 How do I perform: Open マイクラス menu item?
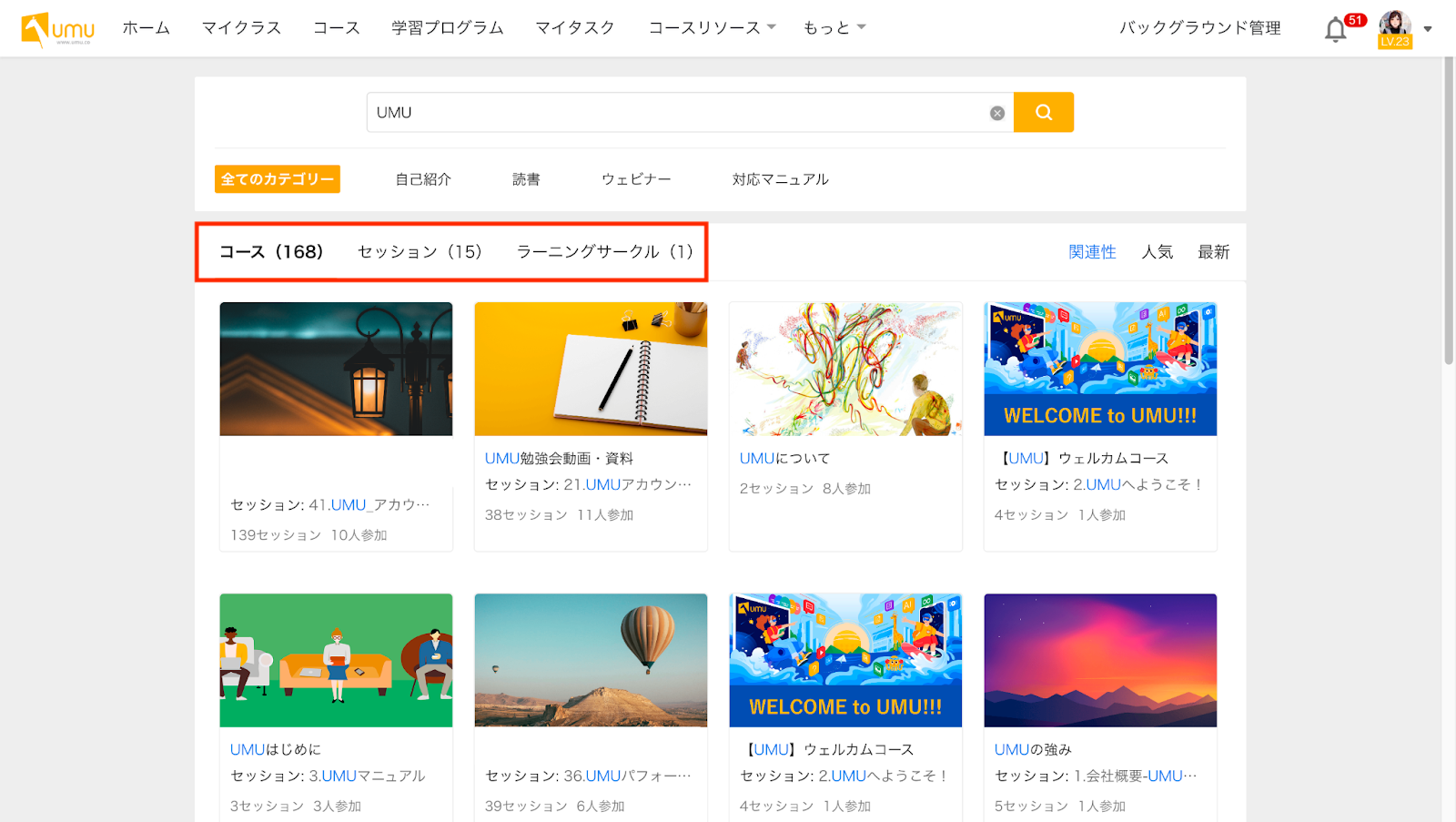tap(241, 28)
